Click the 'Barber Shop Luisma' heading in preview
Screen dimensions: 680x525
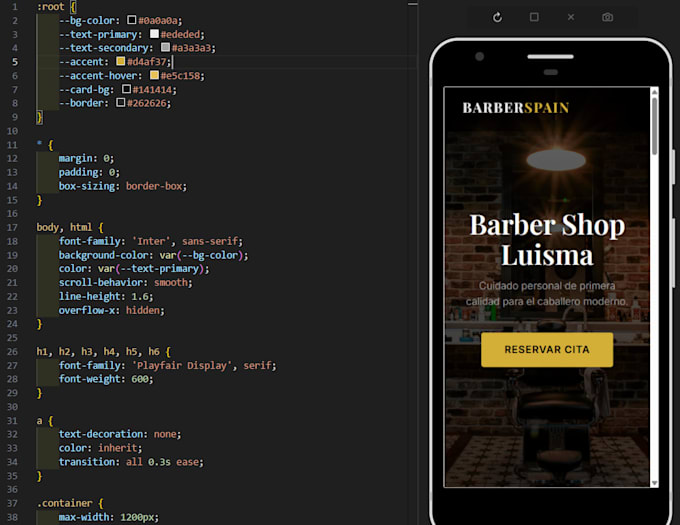coord(547,240)
